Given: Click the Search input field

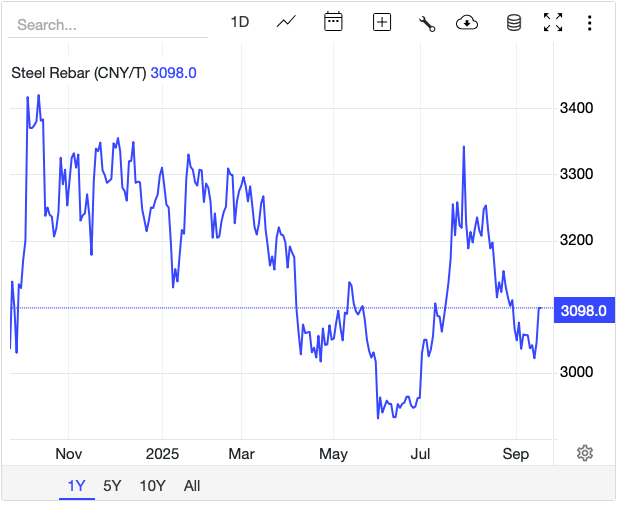Looking at the screenshot, I should coord(110,23).
